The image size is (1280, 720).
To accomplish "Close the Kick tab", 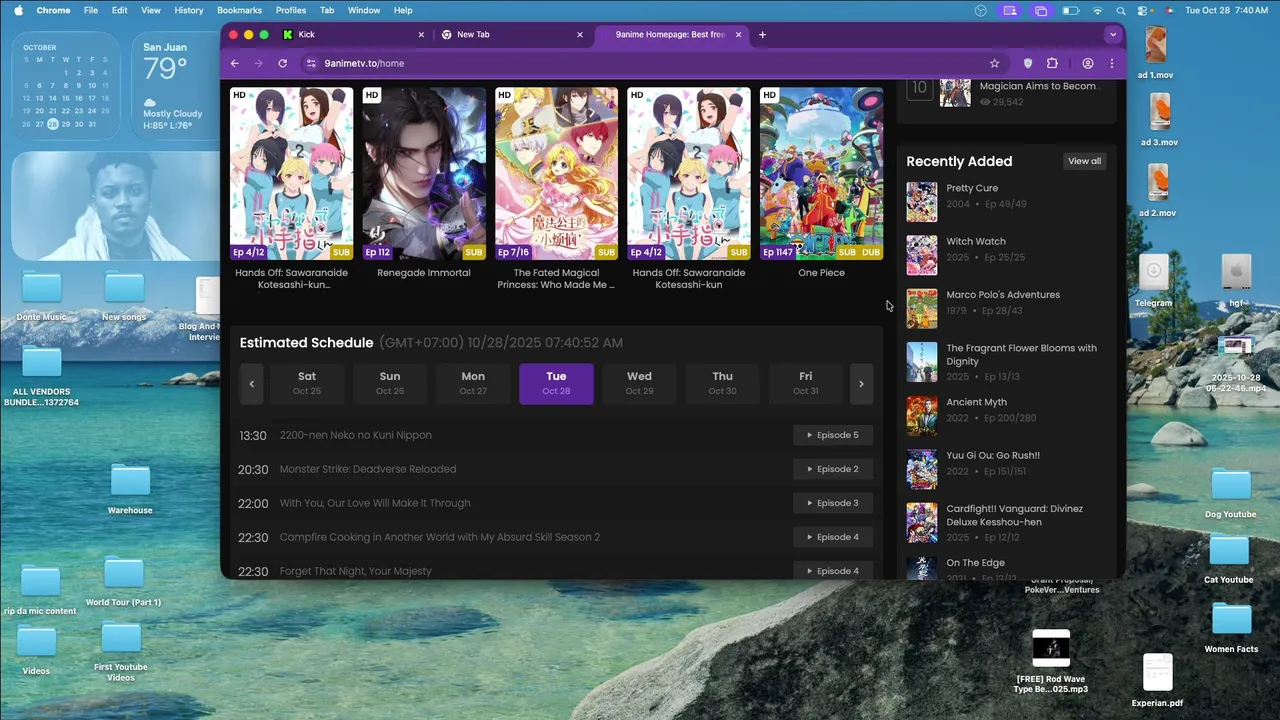I will (x=423, y=34).
